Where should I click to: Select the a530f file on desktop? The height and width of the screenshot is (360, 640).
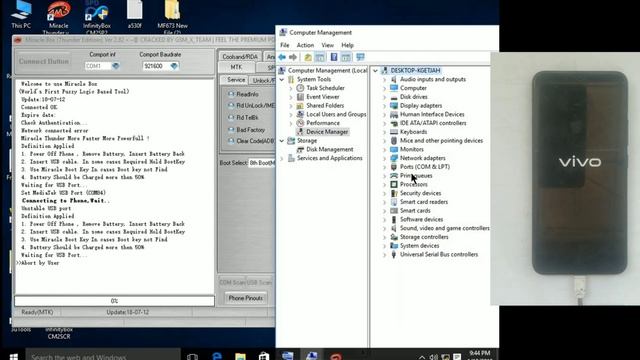coord(134,15)
